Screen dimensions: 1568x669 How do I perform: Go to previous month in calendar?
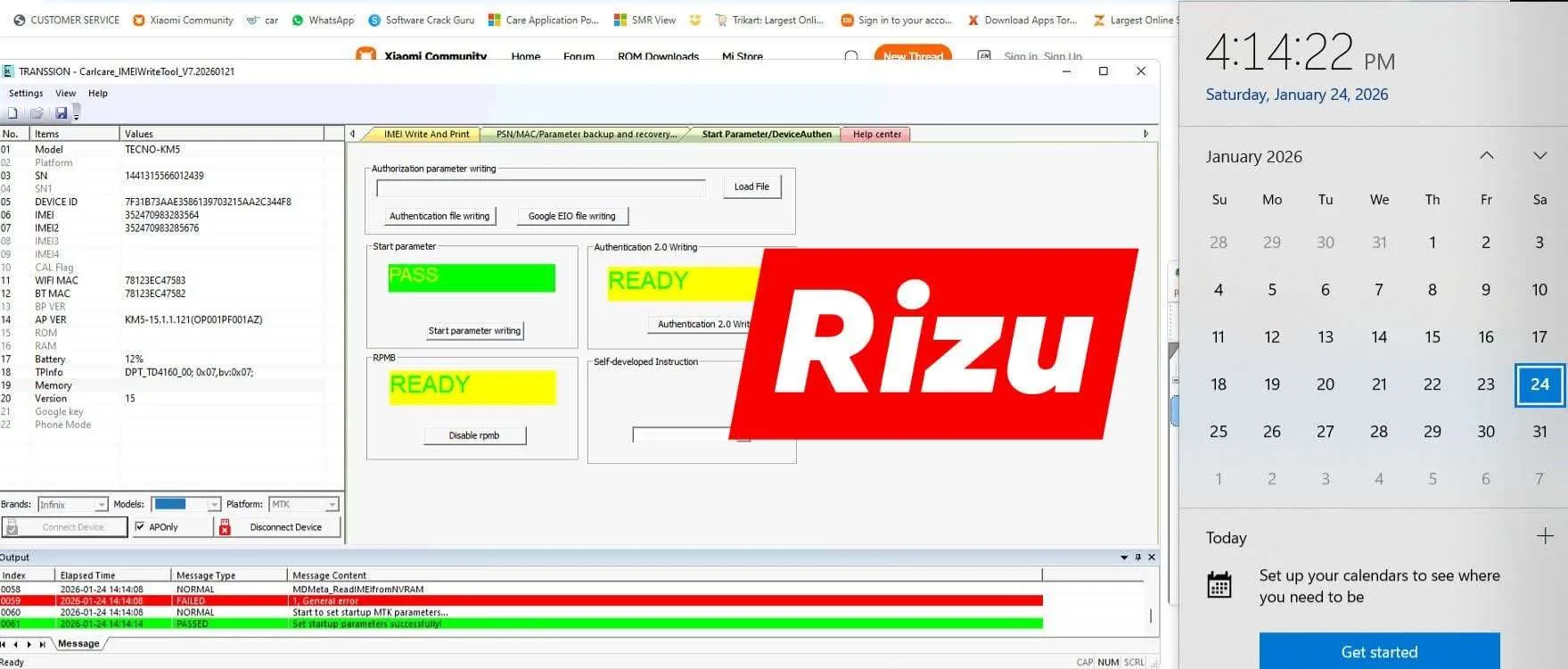point(1486,156)
